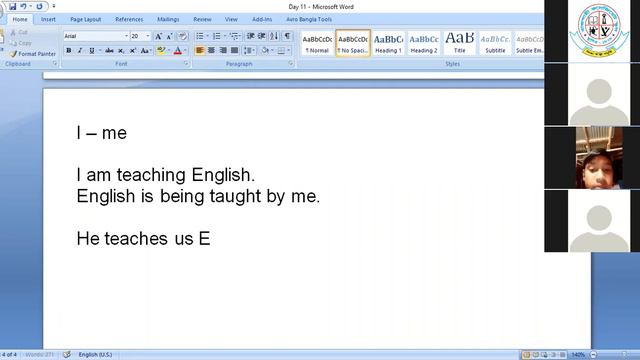Expand the Clipboard pane launcher

point(55,64)
